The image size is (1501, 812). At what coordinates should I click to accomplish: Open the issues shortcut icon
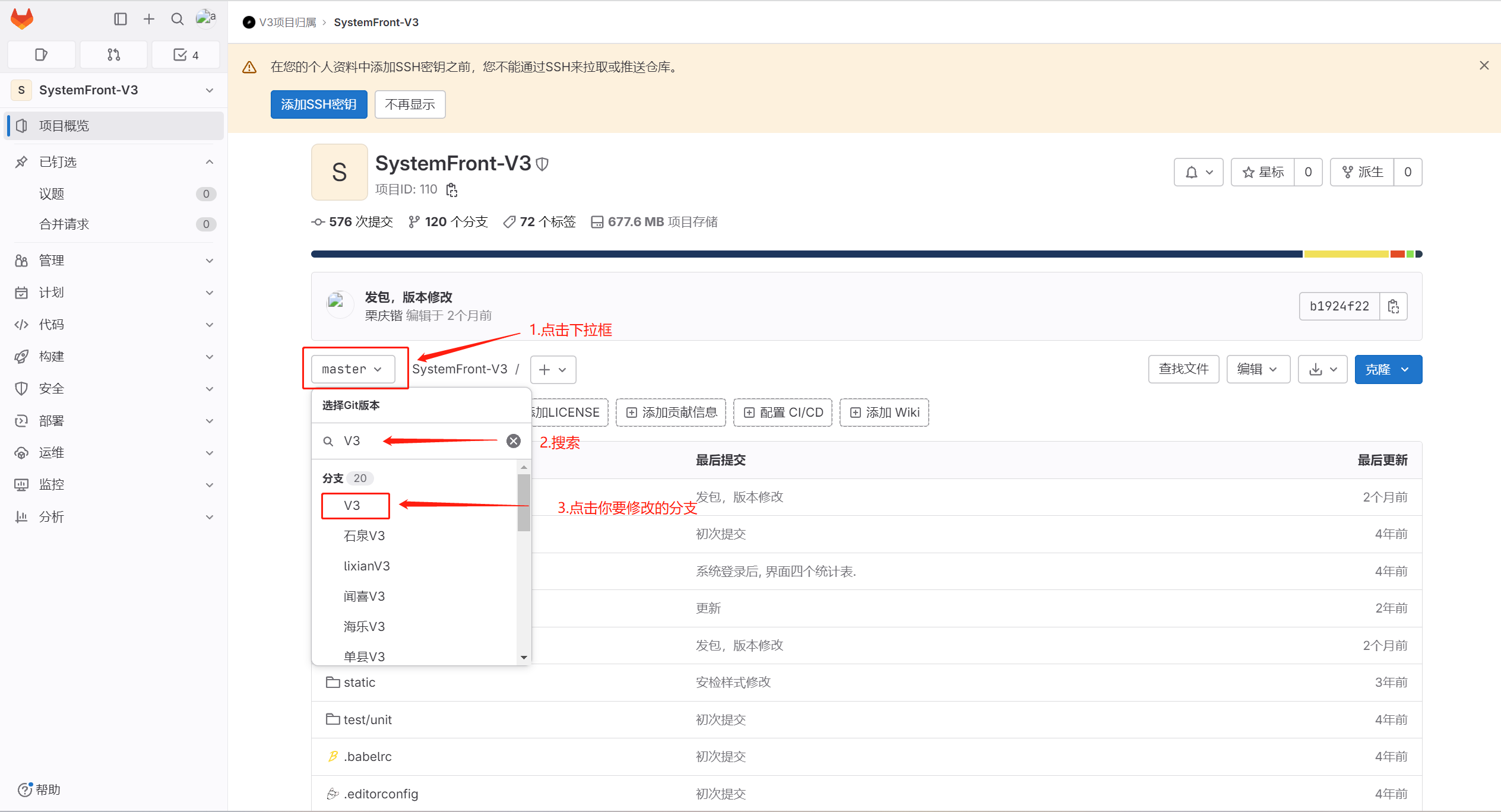click(x=41, y=55)
